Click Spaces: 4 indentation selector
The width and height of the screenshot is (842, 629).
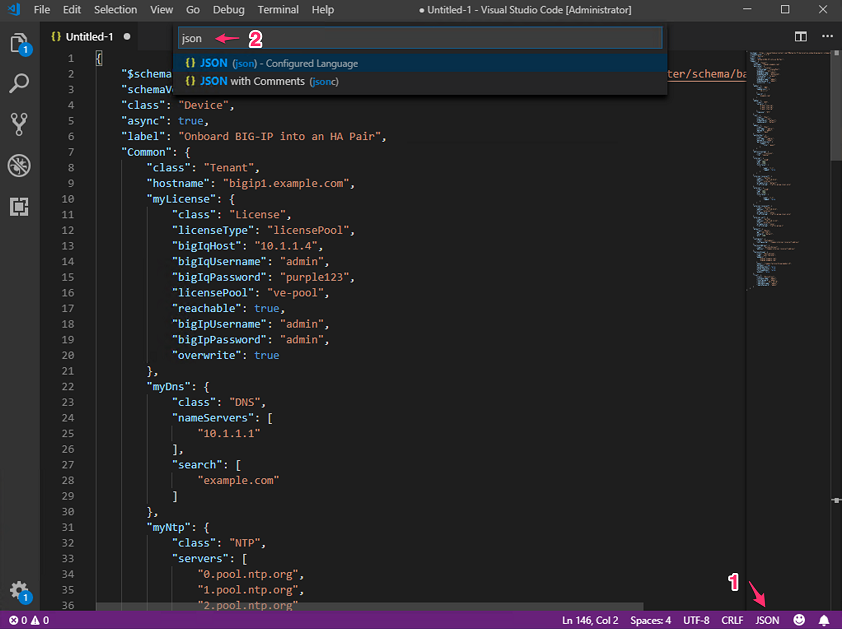click(x=650, y=620)
